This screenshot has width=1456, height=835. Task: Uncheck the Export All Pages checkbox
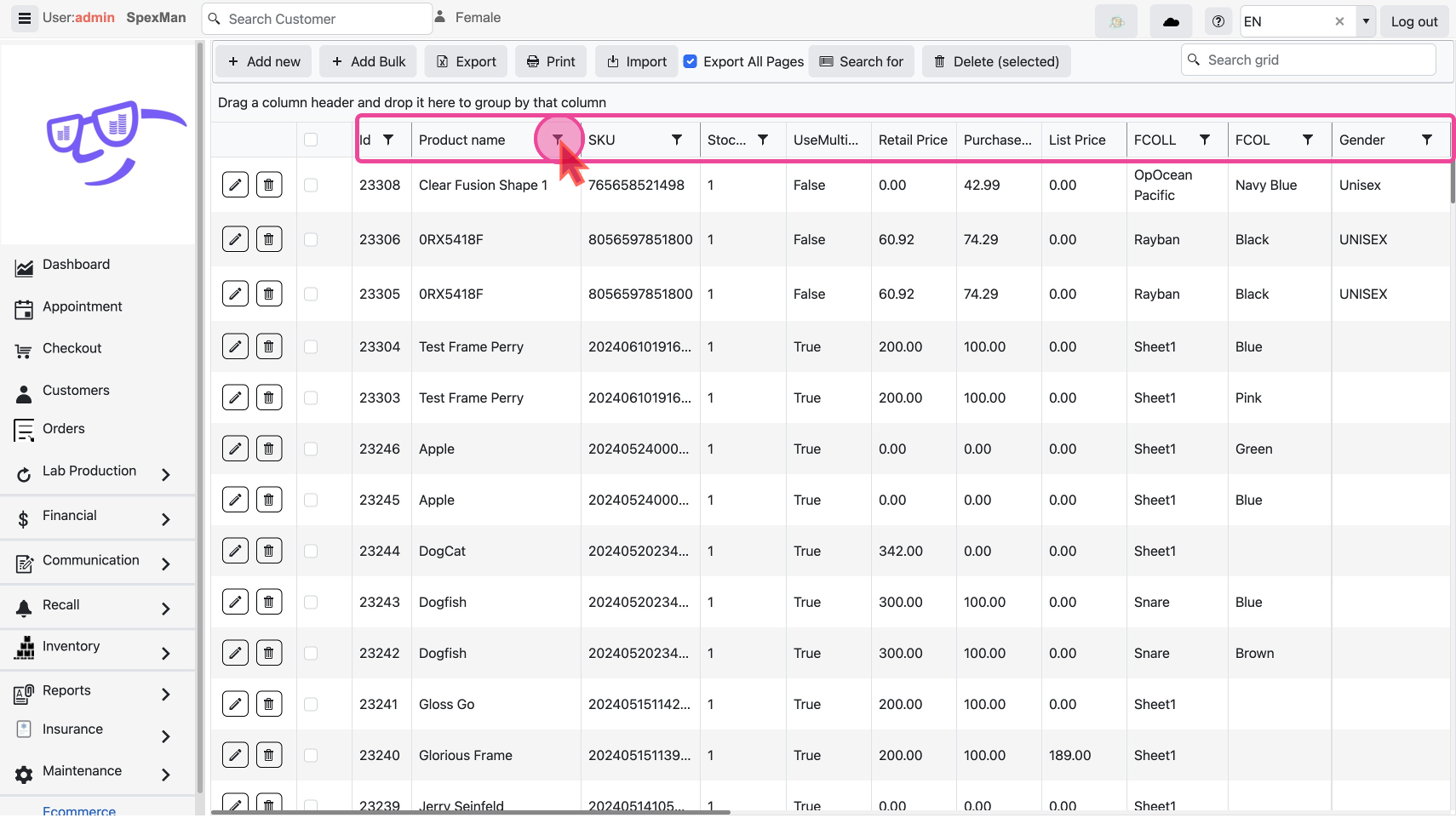pyautogui.click(x=691, y=61)
